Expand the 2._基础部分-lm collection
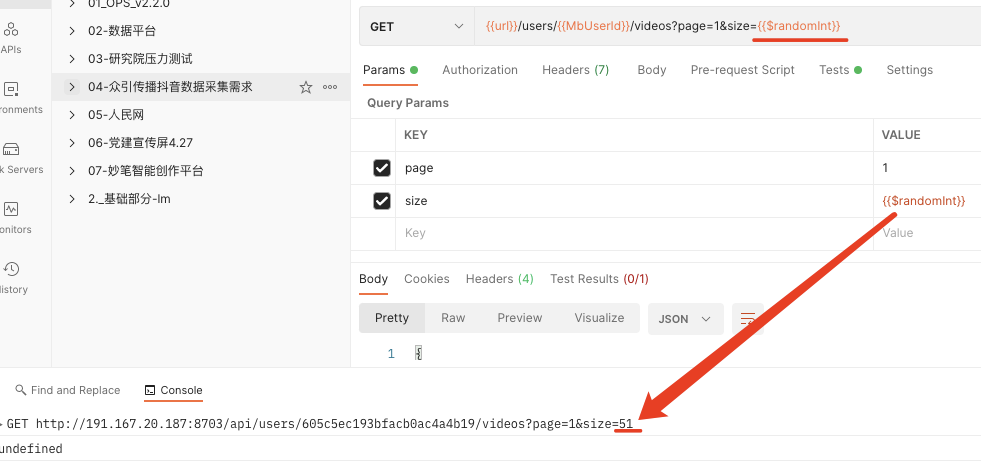 72,199
